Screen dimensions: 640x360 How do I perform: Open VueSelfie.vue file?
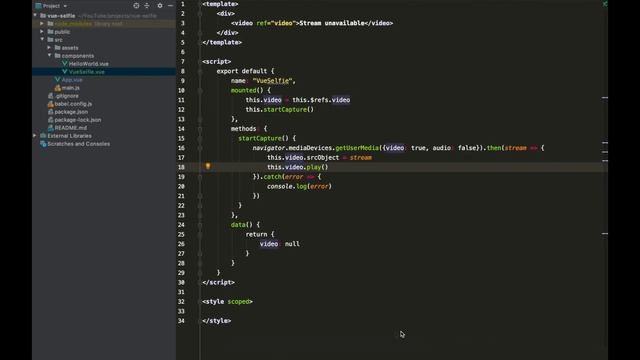pos(87,72)
